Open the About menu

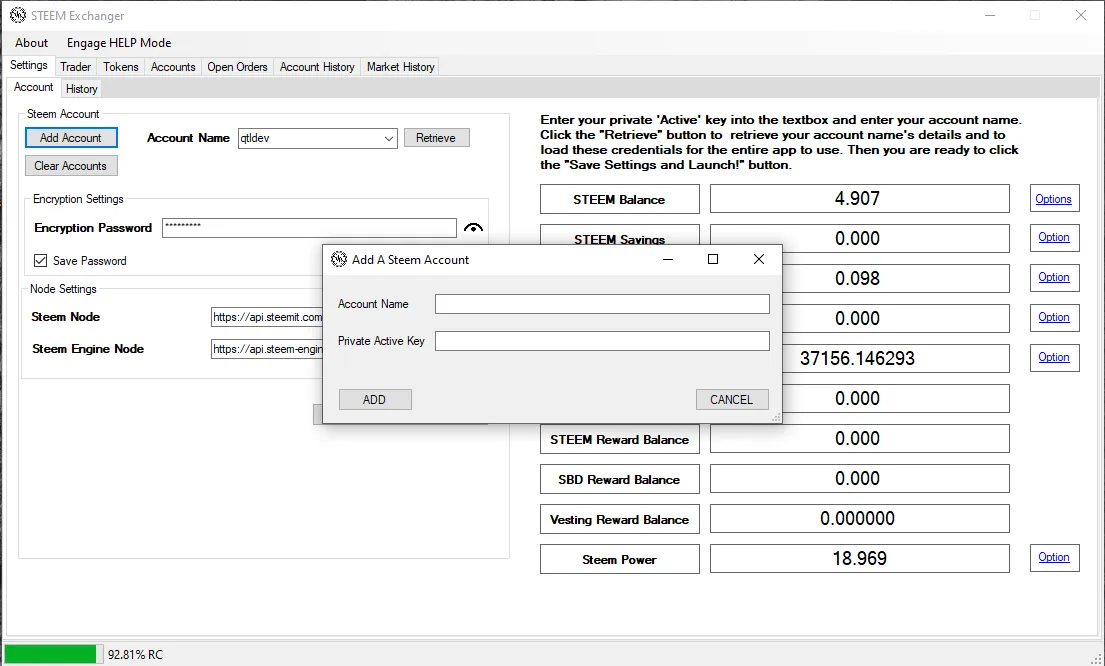tap(32, 43)
